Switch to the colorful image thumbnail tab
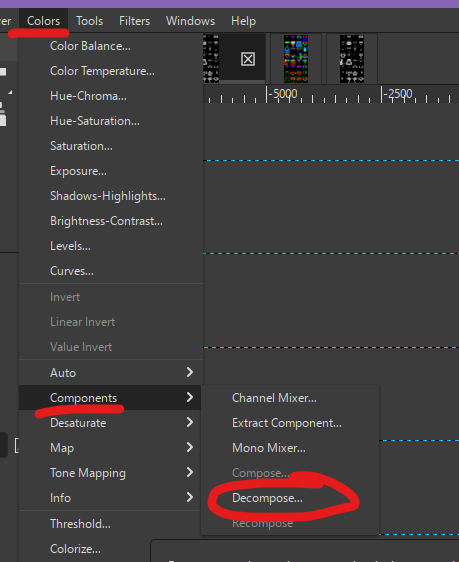 click(296, 59)
